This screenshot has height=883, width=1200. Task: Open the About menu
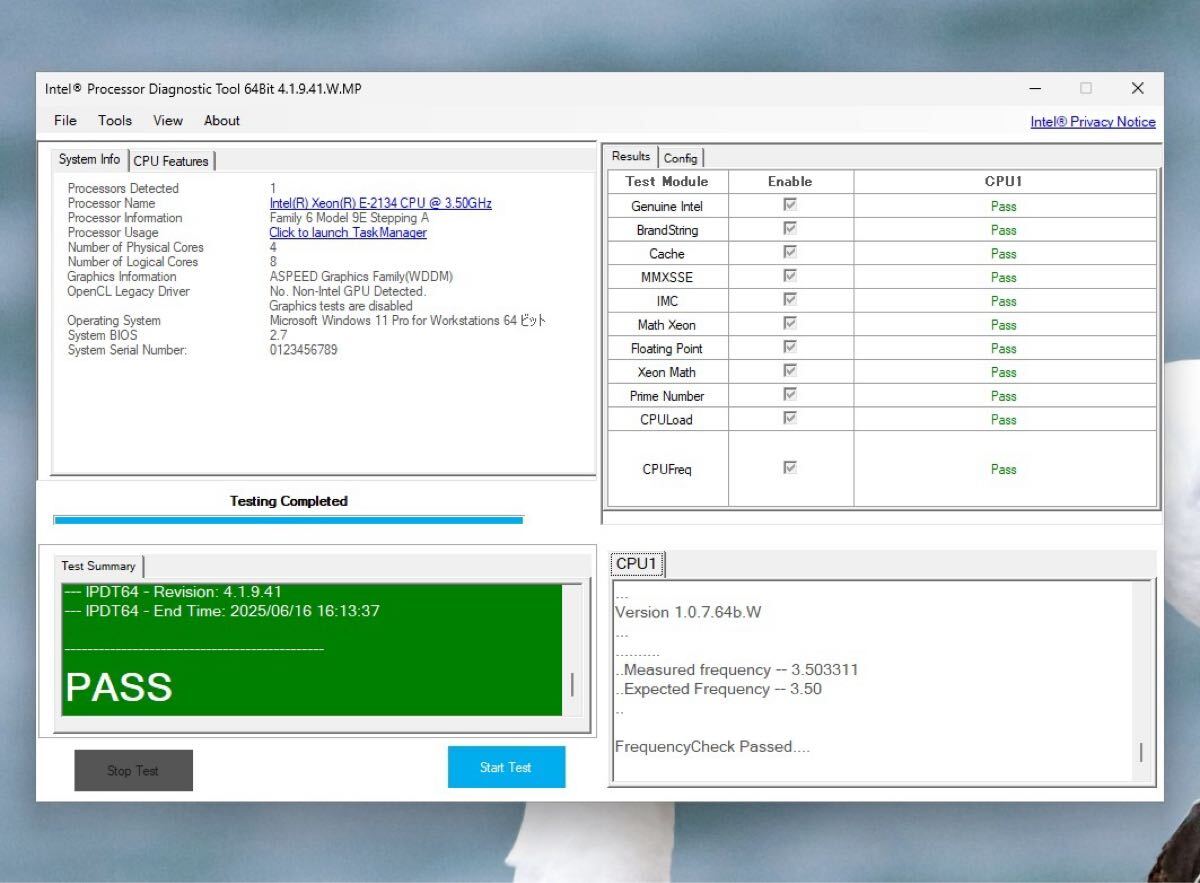(222, 120)
